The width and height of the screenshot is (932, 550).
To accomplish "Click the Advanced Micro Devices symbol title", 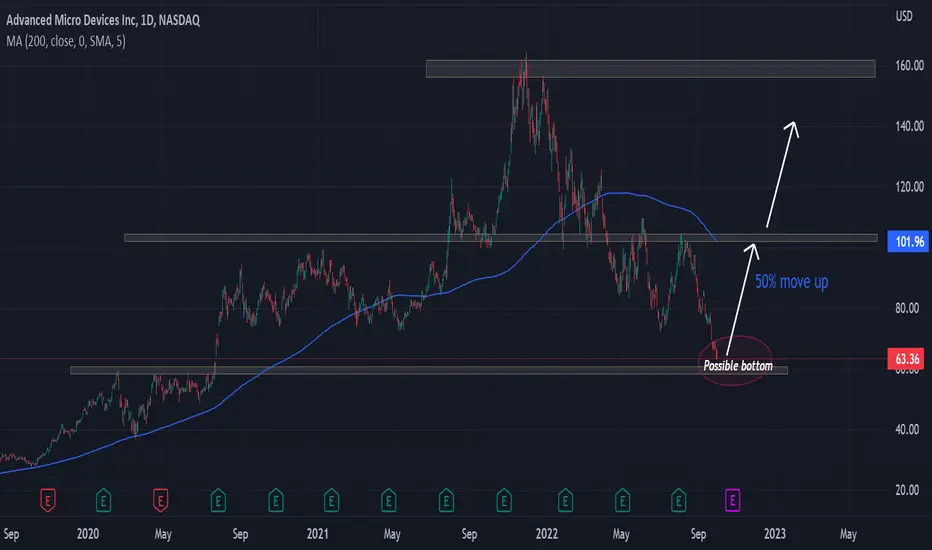I will 103,20.
